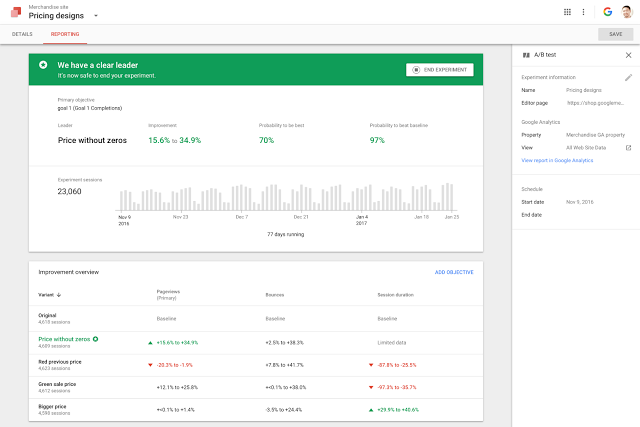640x427 pixels.
Task: Open the vertical three-dot menu
Action: pyautogui.click(x=585, y=12)
